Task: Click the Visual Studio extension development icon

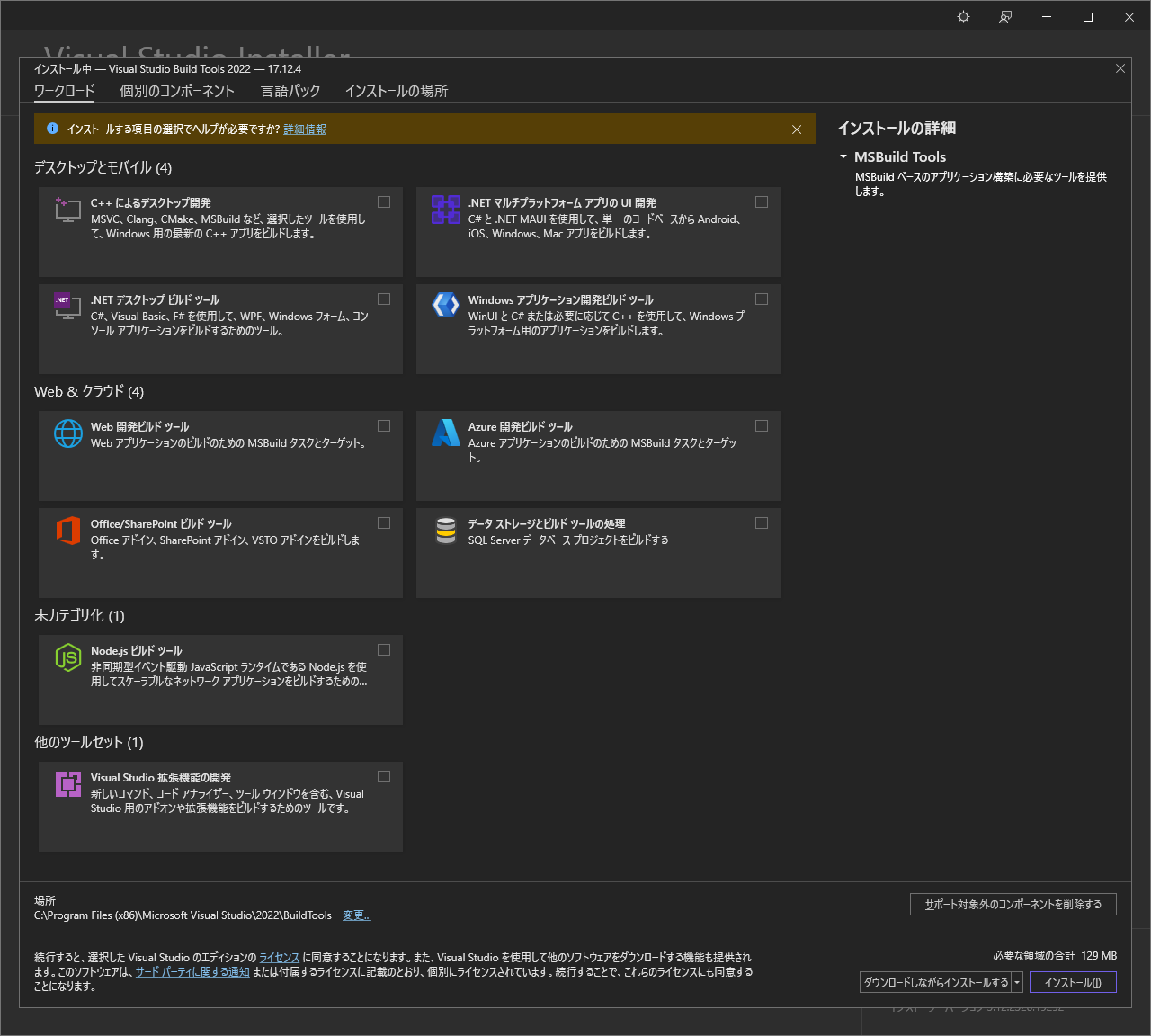Action: (67, 783)
